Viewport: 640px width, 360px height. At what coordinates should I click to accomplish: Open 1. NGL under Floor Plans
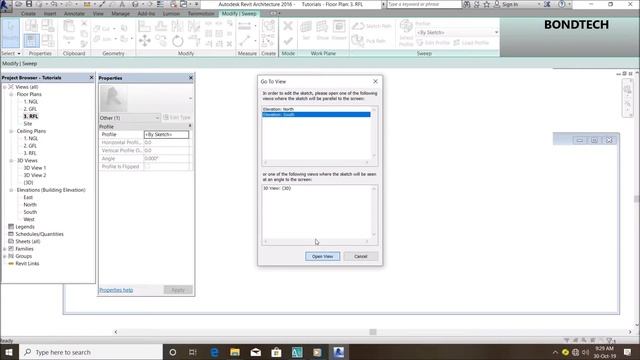[31, 102]
